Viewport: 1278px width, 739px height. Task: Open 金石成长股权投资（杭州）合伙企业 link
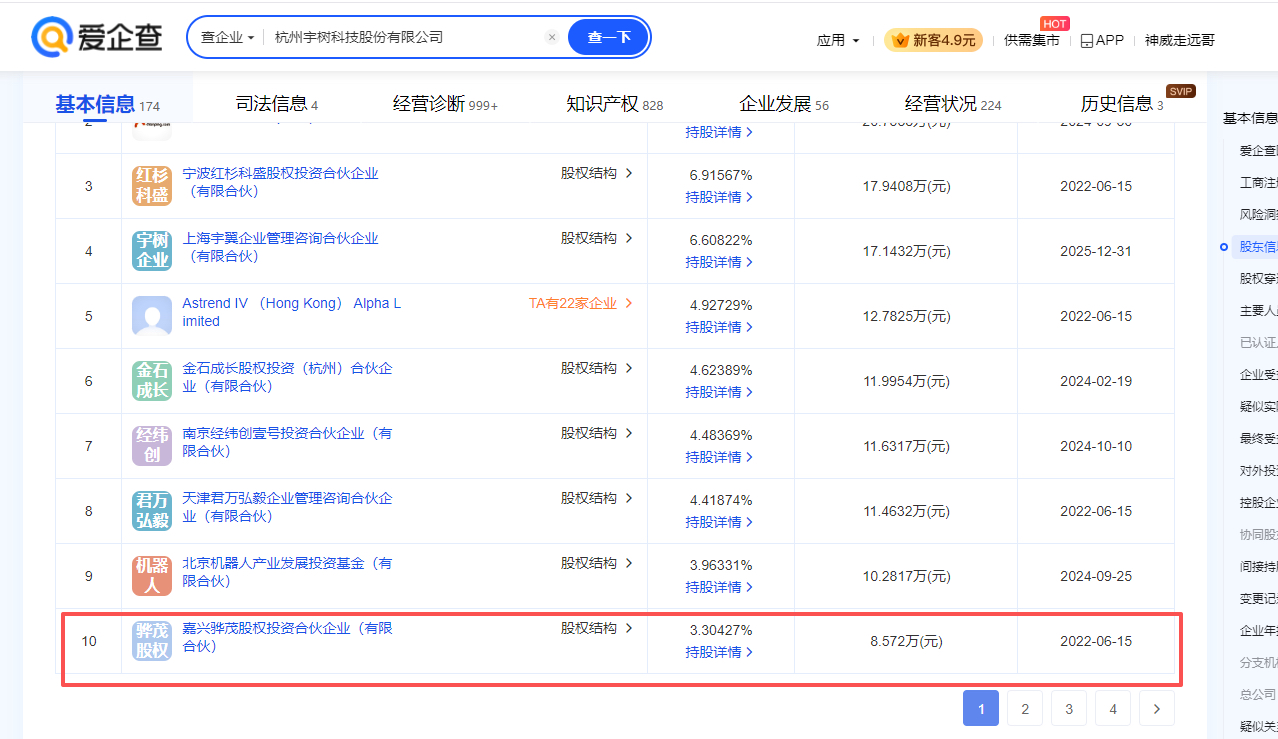(287, 377)
